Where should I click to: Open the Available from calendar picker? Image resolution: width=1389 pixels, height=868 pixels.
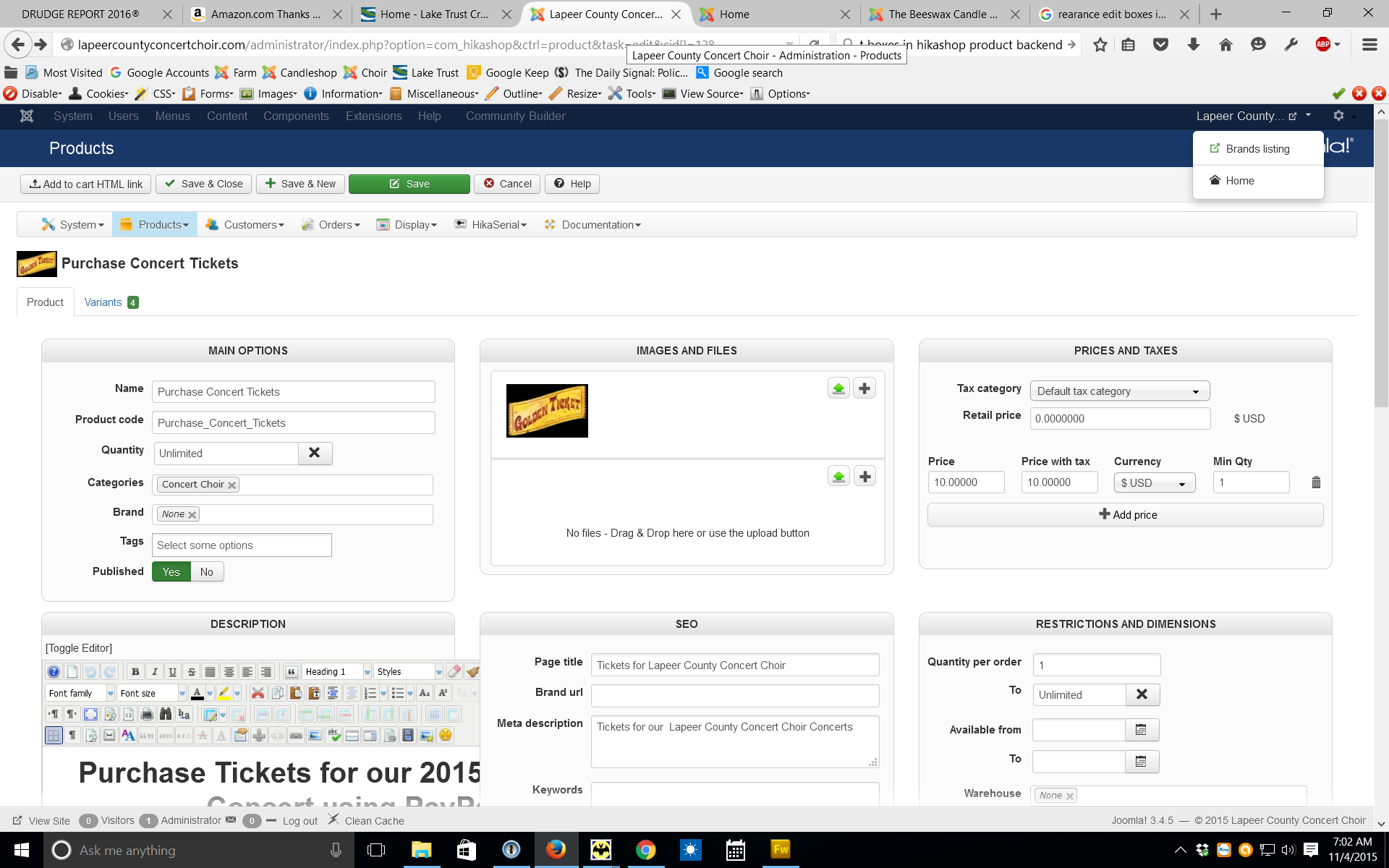1141,730
